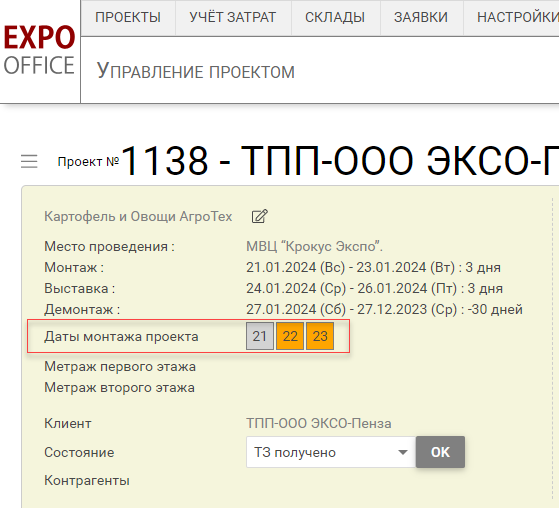Click the Выставка dates 24.01.2024 - 26.01.2024
Viewport: 559px width, 508px height.
tap(374, 288)
